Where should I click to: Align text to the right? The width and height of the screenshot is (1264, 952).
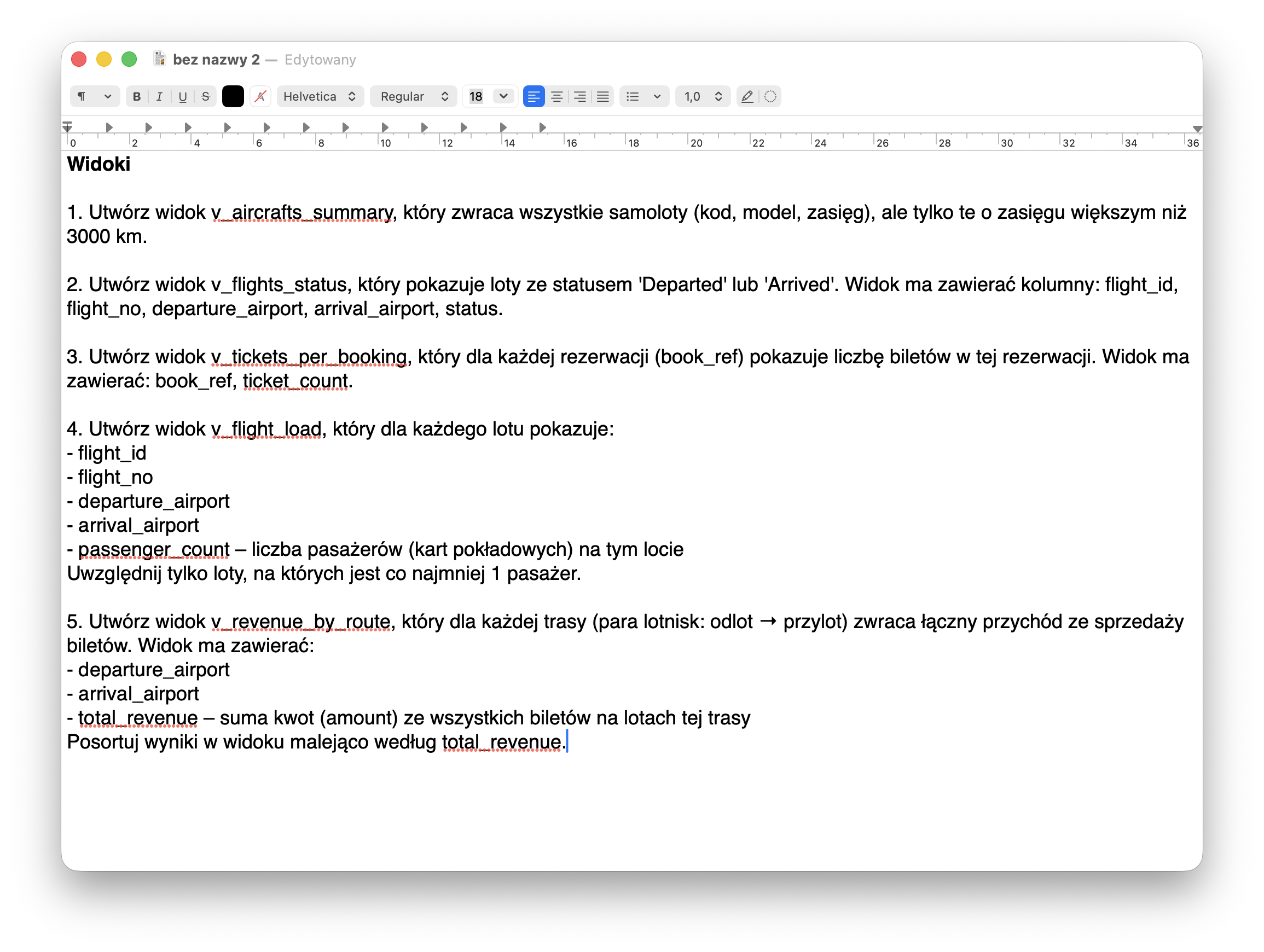pos(579,97)
